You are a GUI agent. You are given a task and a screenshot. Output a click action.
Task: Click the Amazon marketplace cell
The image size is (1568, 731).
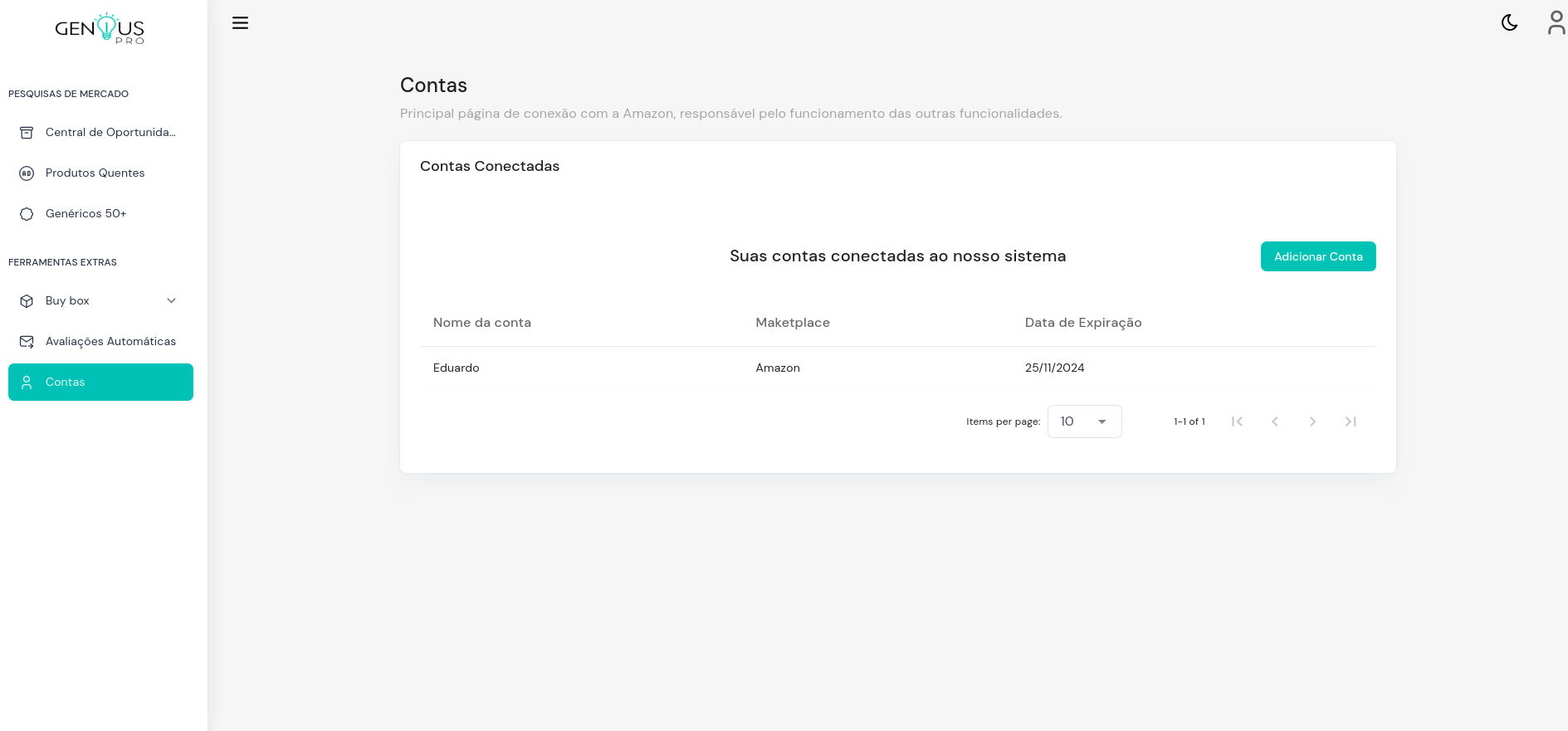pos(778,368)
